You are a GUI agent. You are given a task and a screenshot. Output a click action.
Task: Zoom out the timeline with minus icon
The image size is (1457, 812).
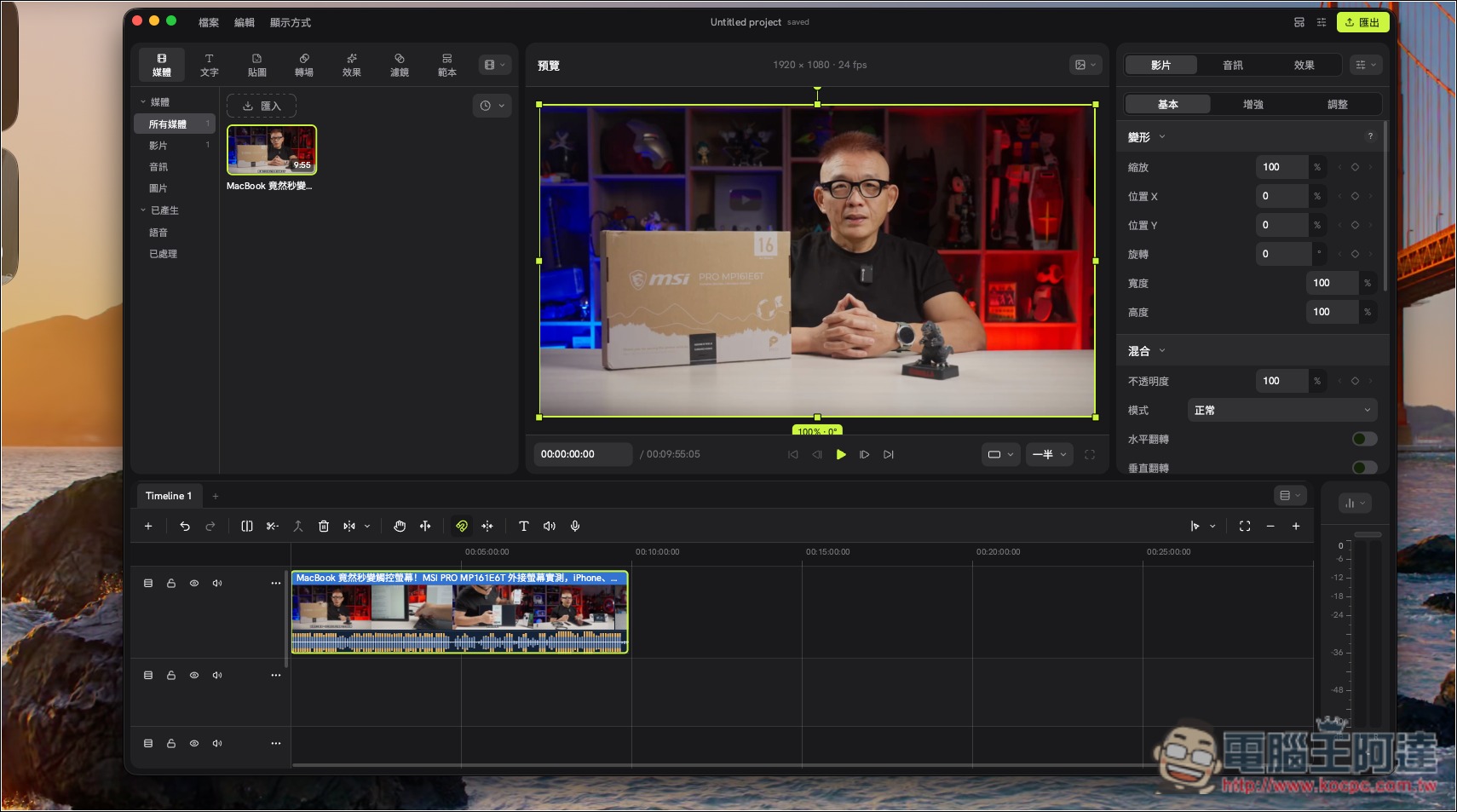tap(1270, 527)
